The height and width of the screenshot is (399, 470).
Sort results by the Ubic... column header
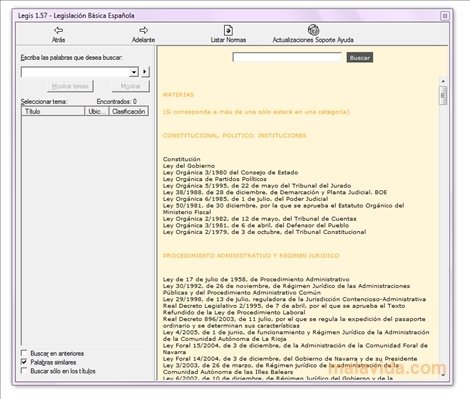(97, 111)
